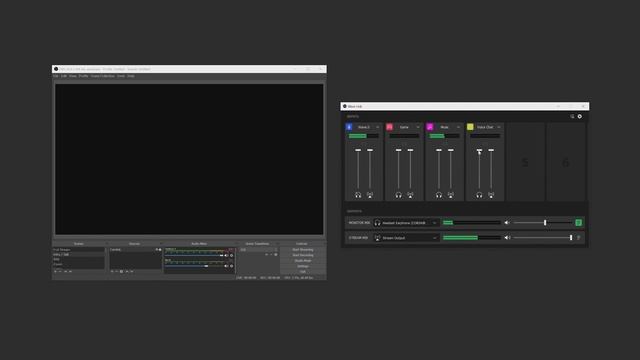This screenshot has width=640, height=360.
Task: Remove scene with minus icon in OBS
Action: coord(60,271)
